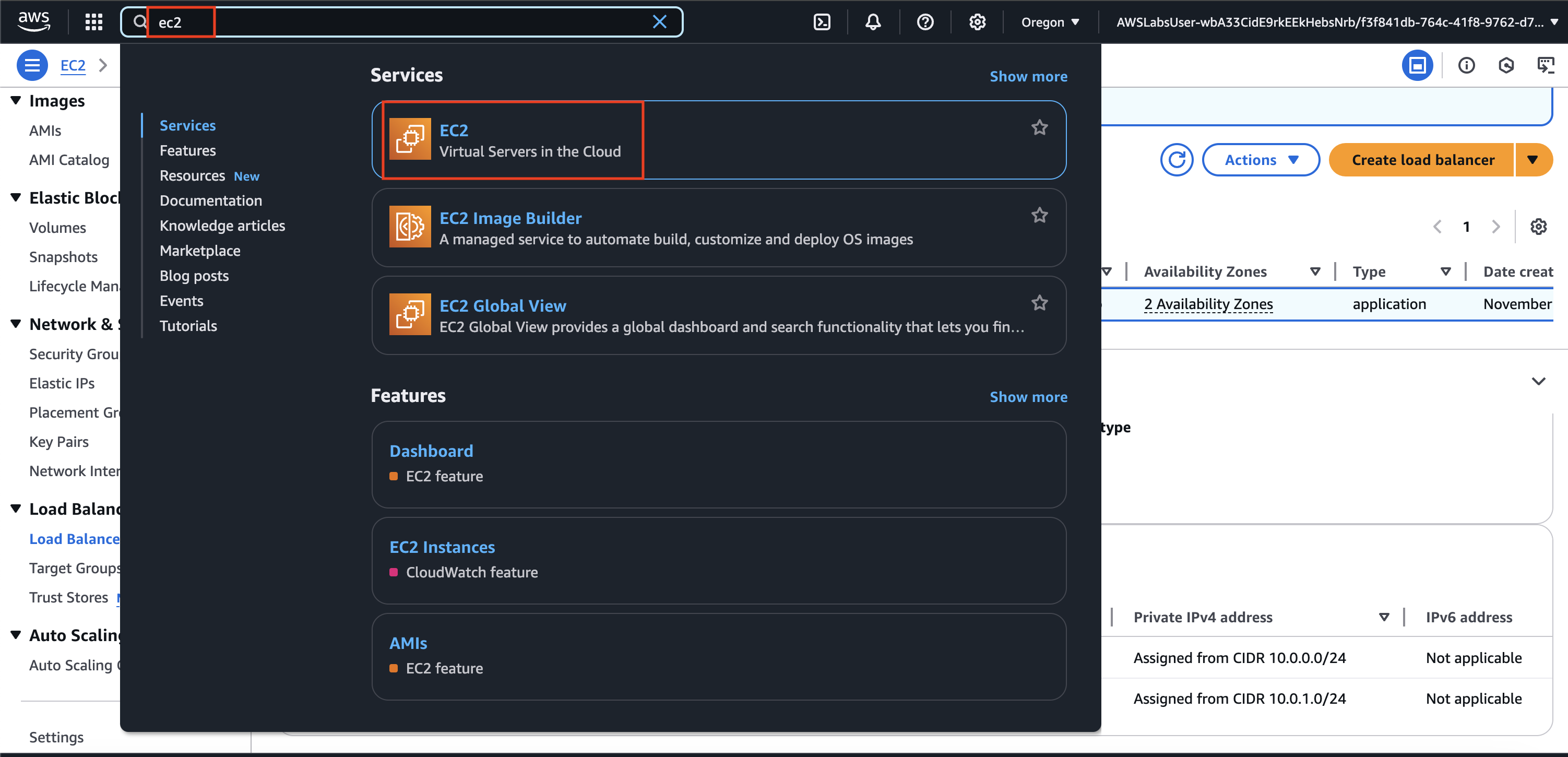Select the Features search category
The image size is (1568, 757).
tap(187, 150)
